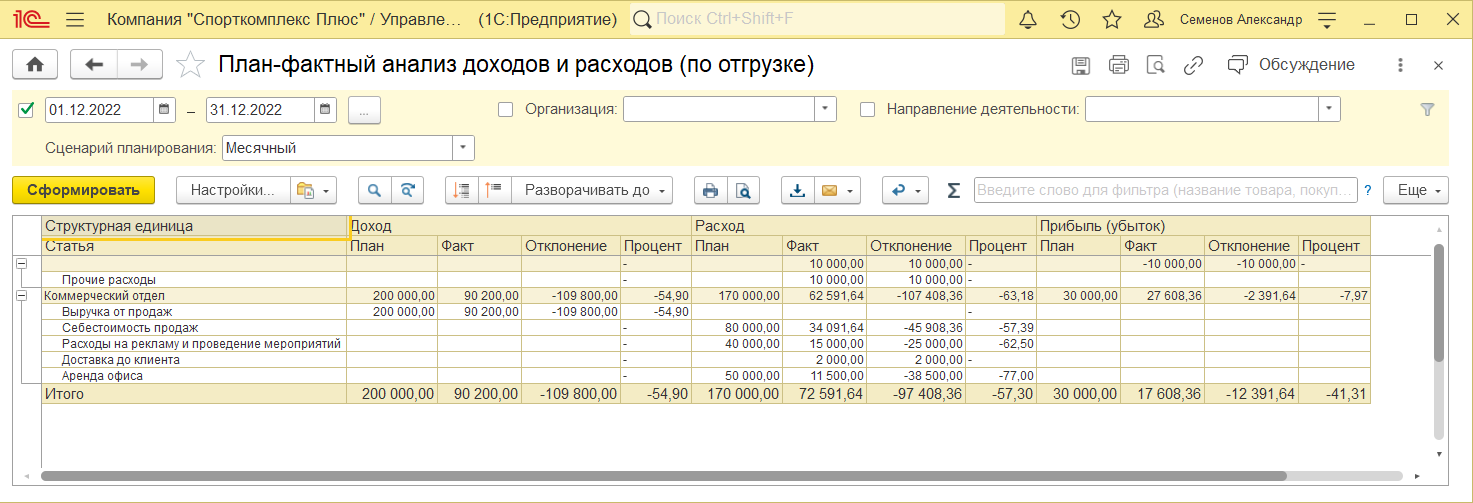Viewport: 1473px width, 503px height.
Task: Click the find magnifier toolbar icon
Action: [375, 190]
